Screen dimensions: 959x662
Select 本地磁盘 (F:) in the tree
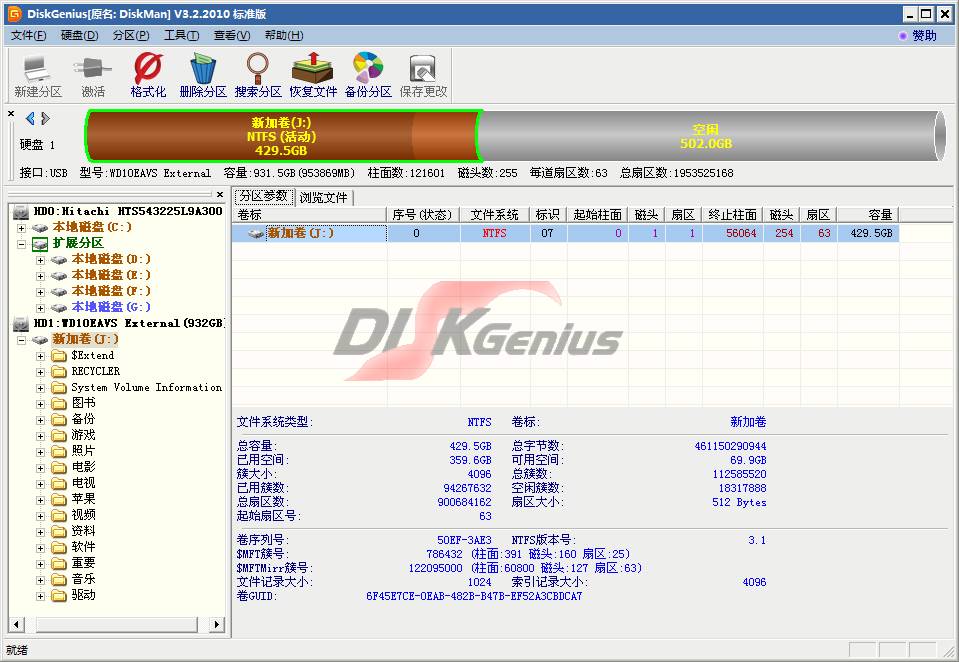(111, 292)
